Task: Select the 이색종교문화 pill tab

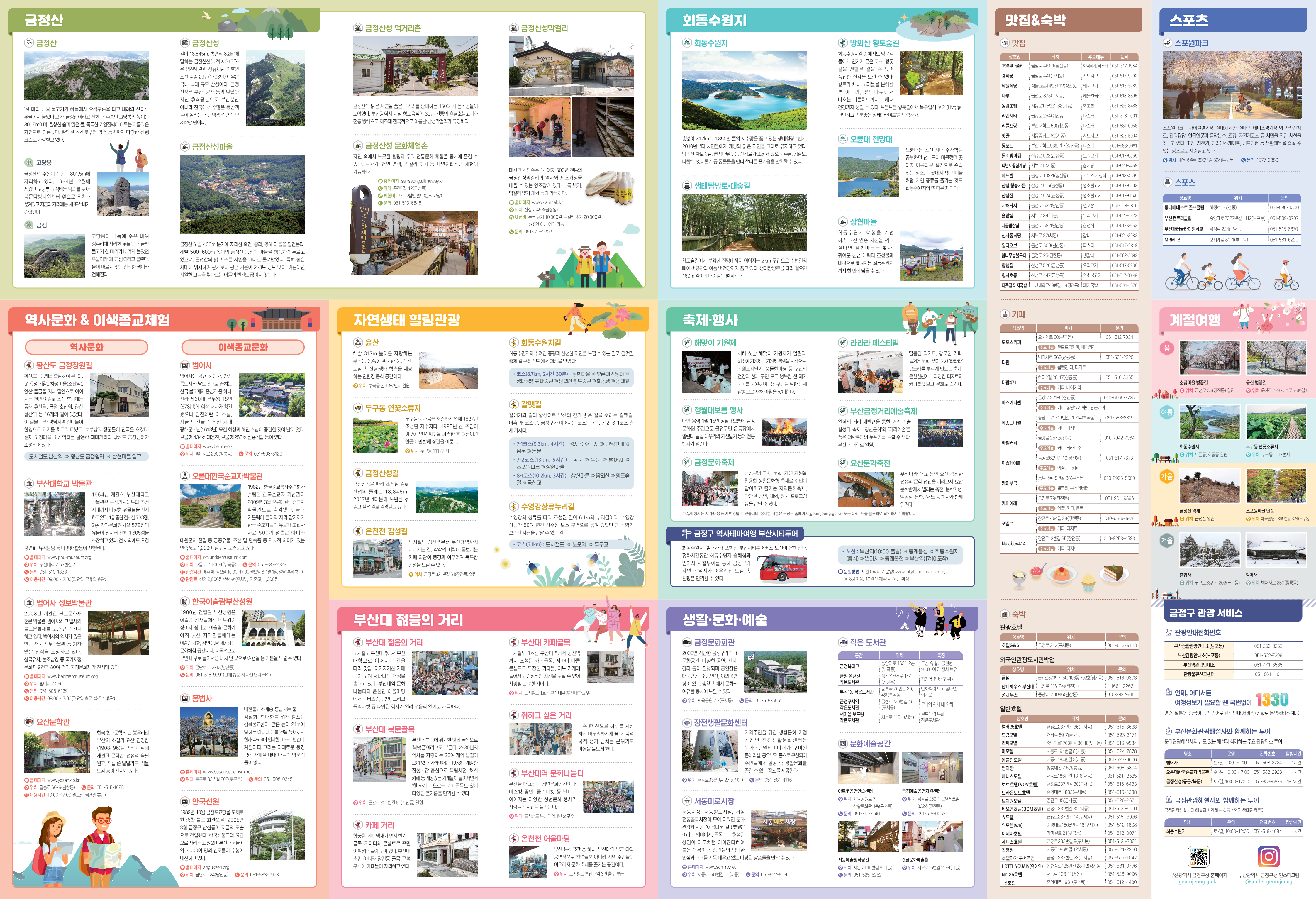Action: click(x=243, y=347)
